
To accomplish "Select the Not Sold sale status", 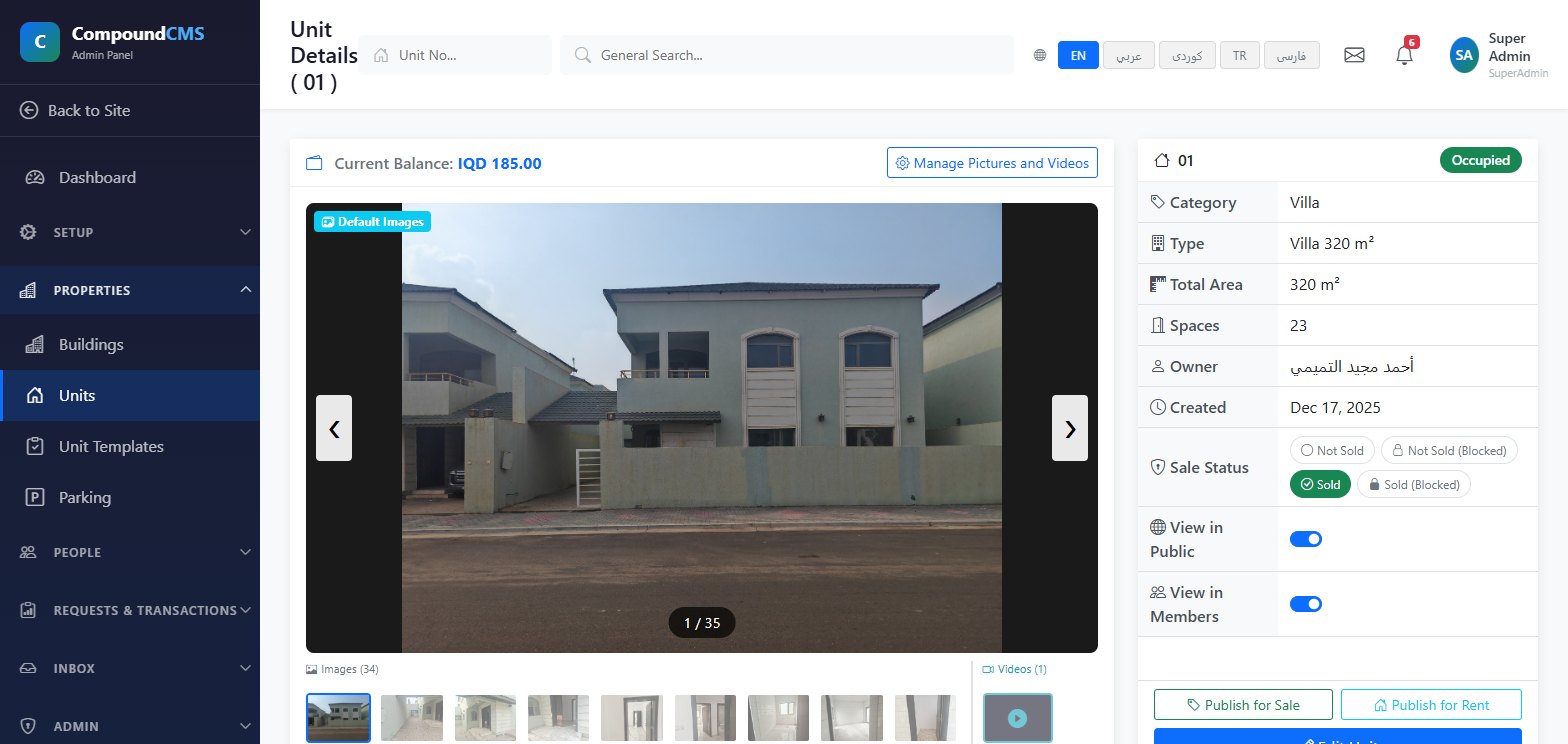I will pos(1333,451).
